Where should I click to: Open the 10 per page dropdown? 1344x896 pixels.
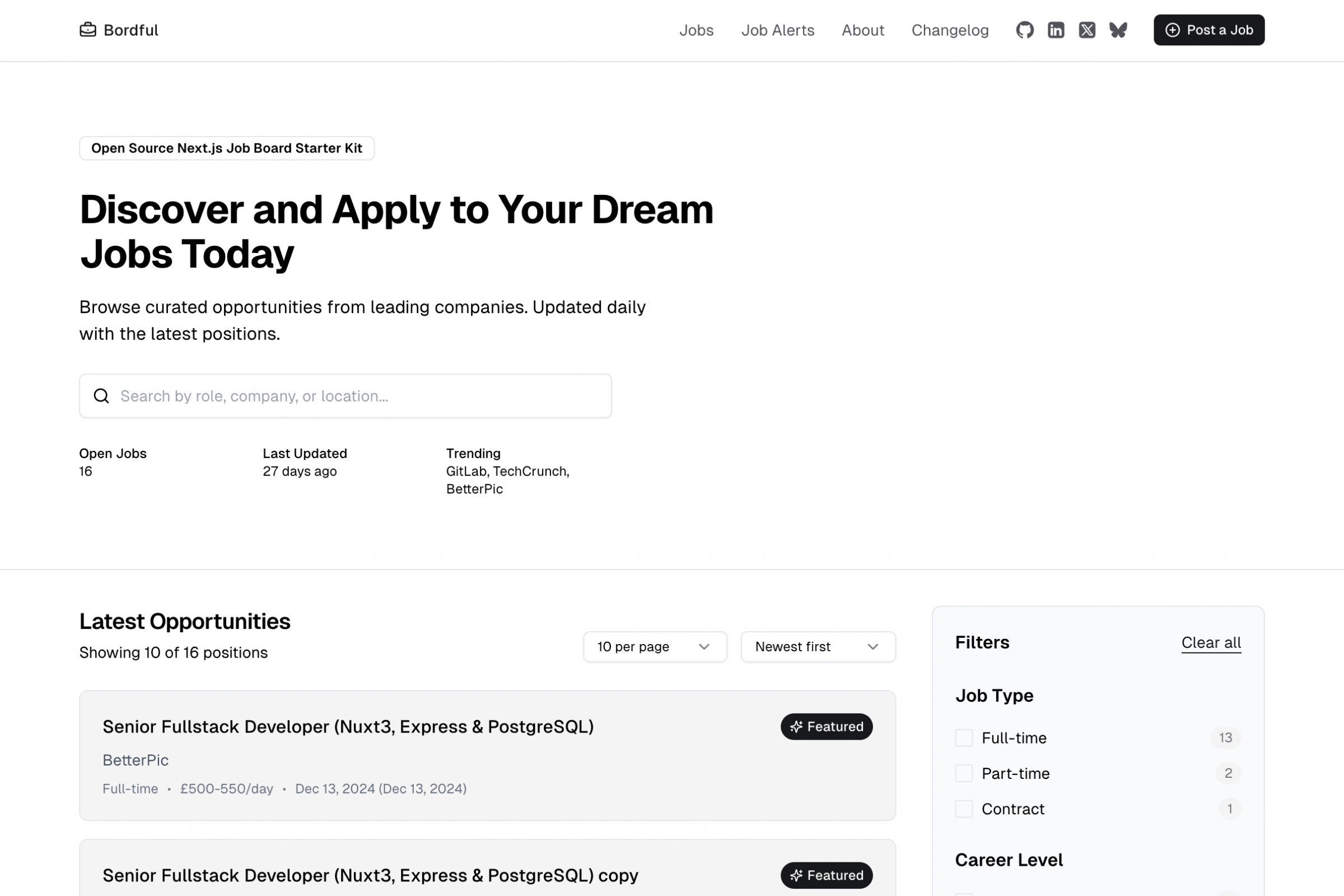(654, 646)
